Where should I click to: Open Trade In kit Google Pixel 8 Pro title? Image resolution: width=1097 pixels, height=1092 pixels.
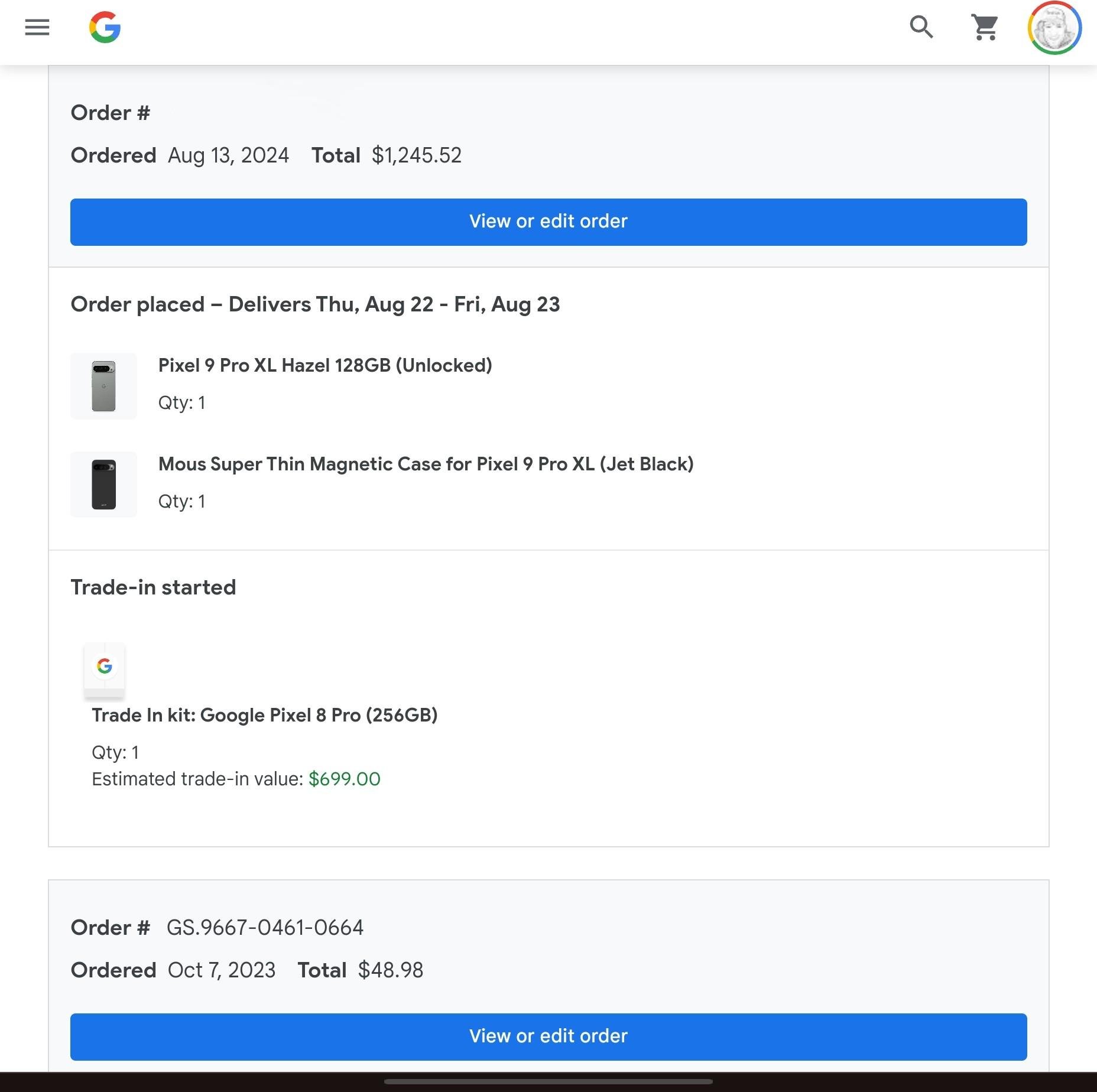(265, 715)
